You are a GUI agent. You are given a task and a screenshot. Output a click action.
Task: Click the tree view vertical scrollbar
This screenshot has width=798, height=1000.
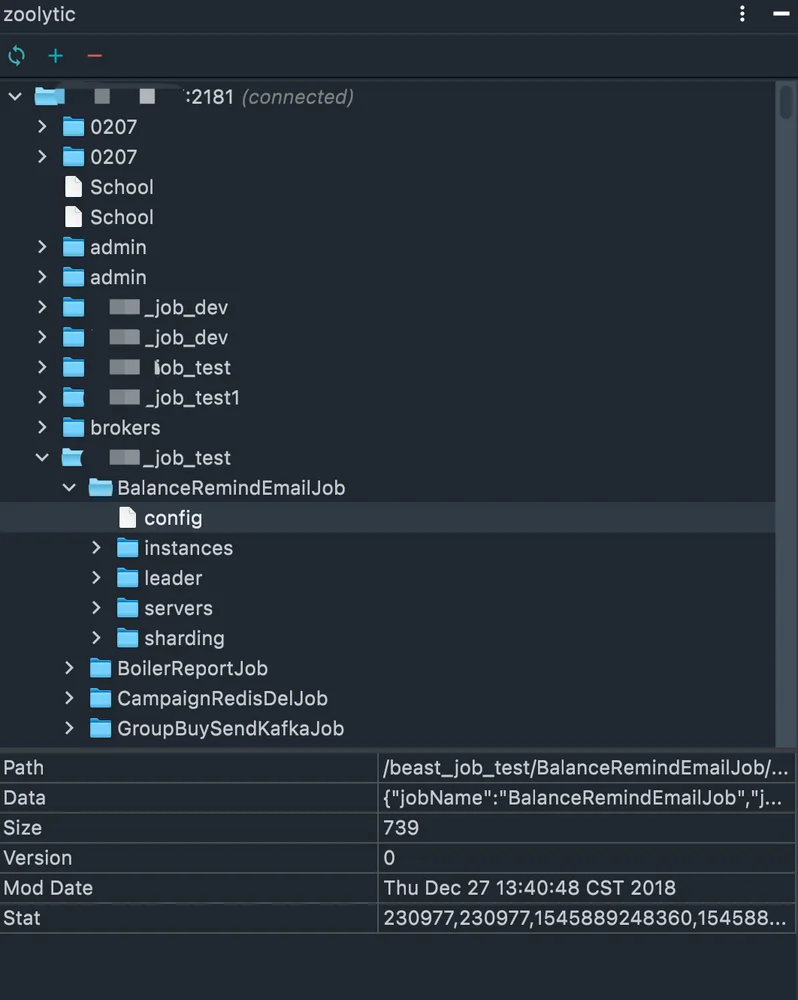[x=786, y=413]
